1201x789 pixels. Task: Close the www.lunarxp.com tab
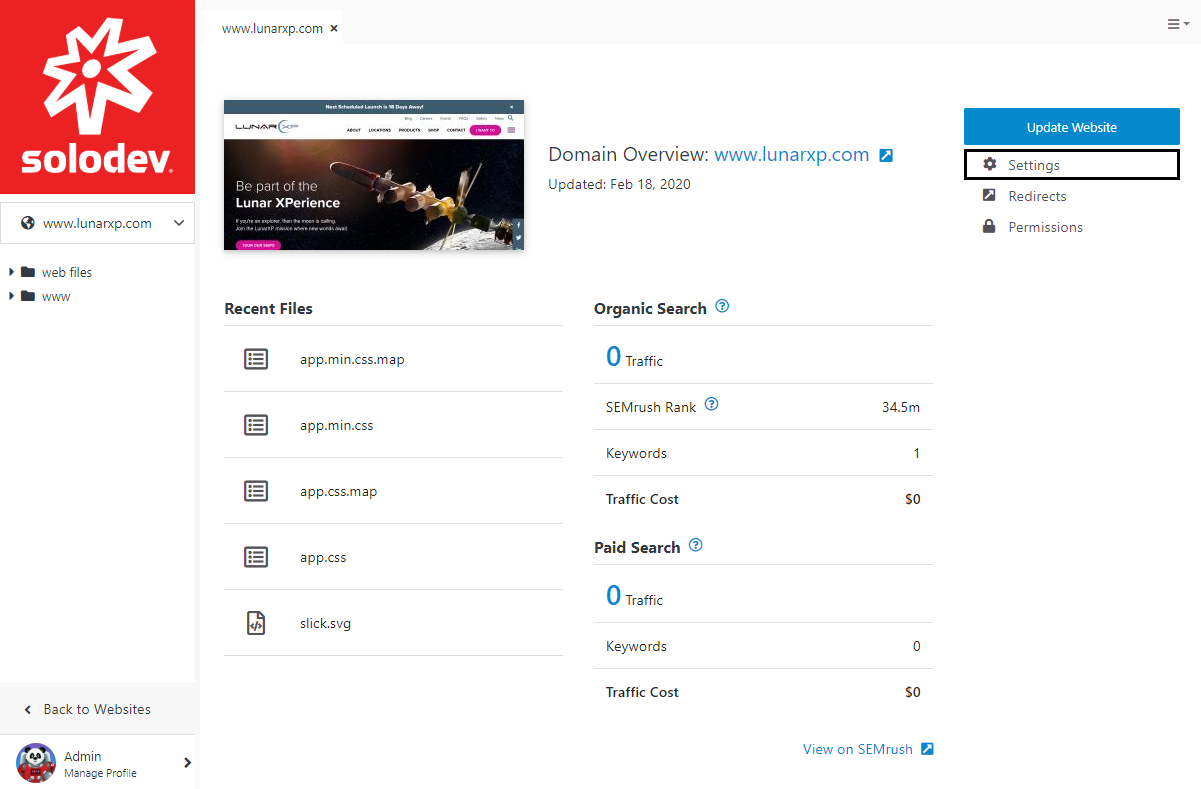[334, 29]
